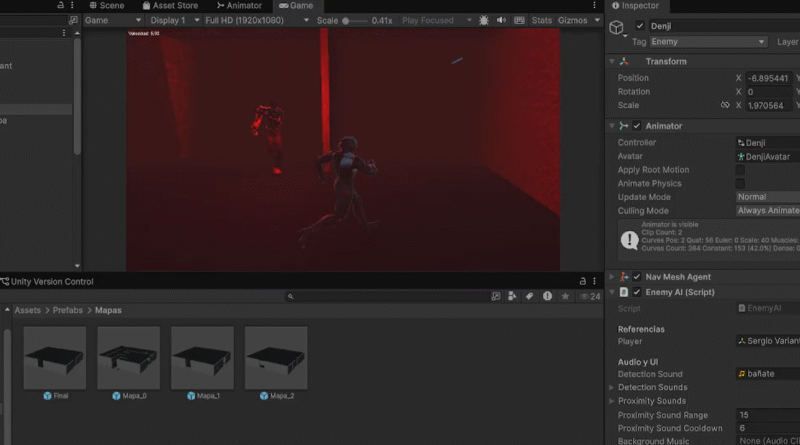Switch to the Animator tab
This screenshot has height=445, width=800.
pyautogui.click(x=239, y=6)
